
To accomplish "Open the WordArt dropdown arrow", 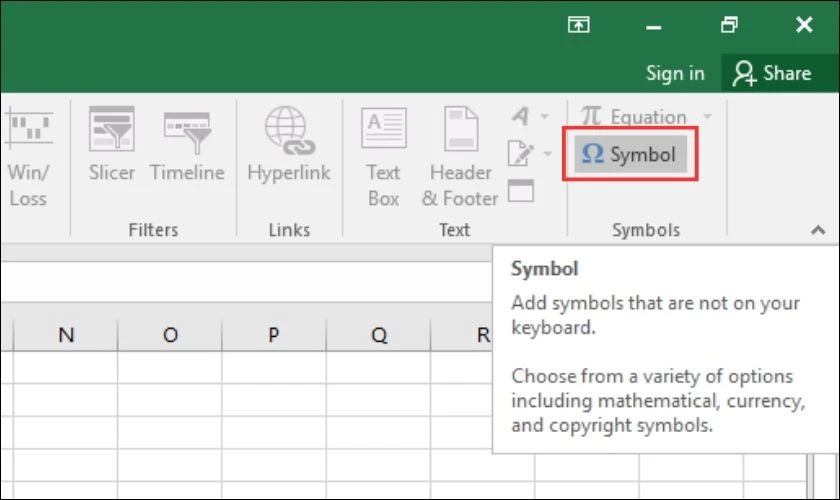I will click(544, 116).
